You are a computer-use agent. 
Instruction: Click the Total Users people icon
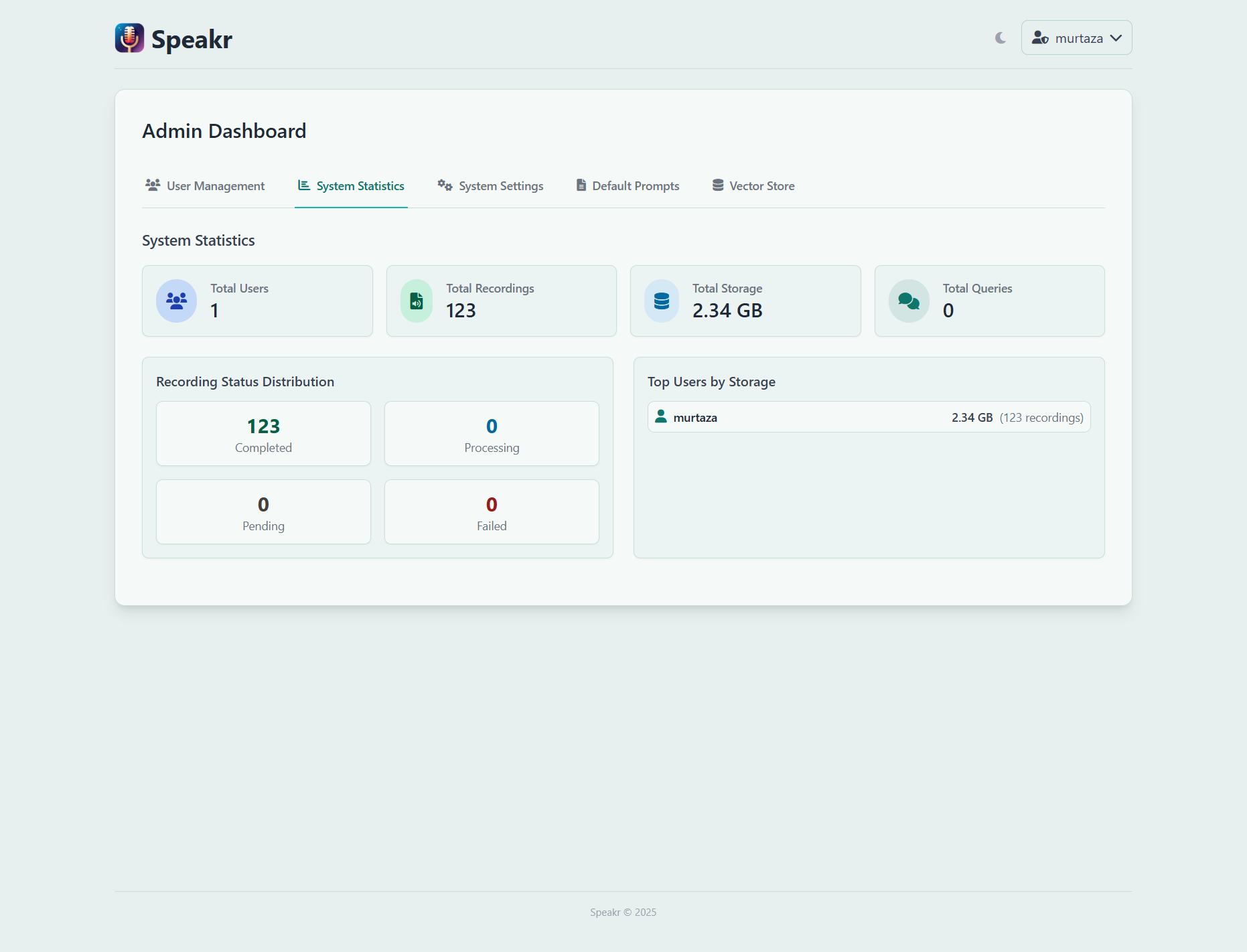177,301
